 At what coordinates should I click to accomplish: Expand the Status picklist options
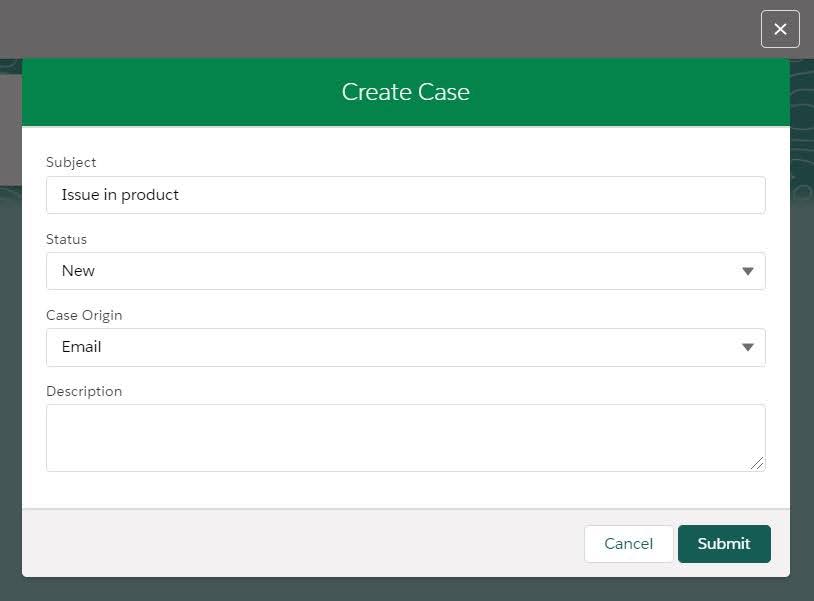pos(748,270)
